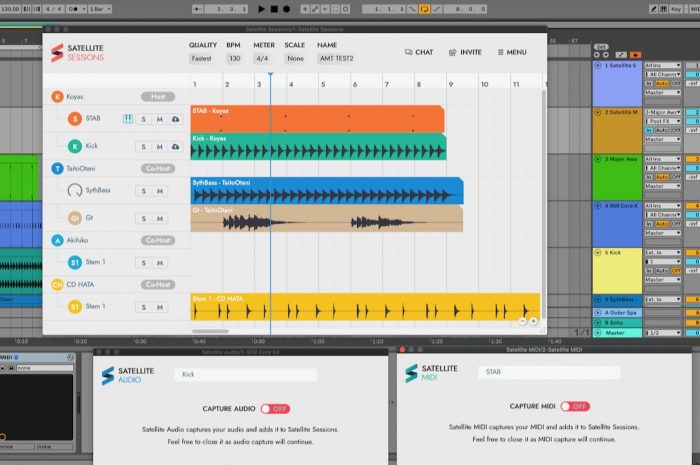Open the chat speech-bubble icon
Viewport: 700px width, 465px height.
[408, 52]
